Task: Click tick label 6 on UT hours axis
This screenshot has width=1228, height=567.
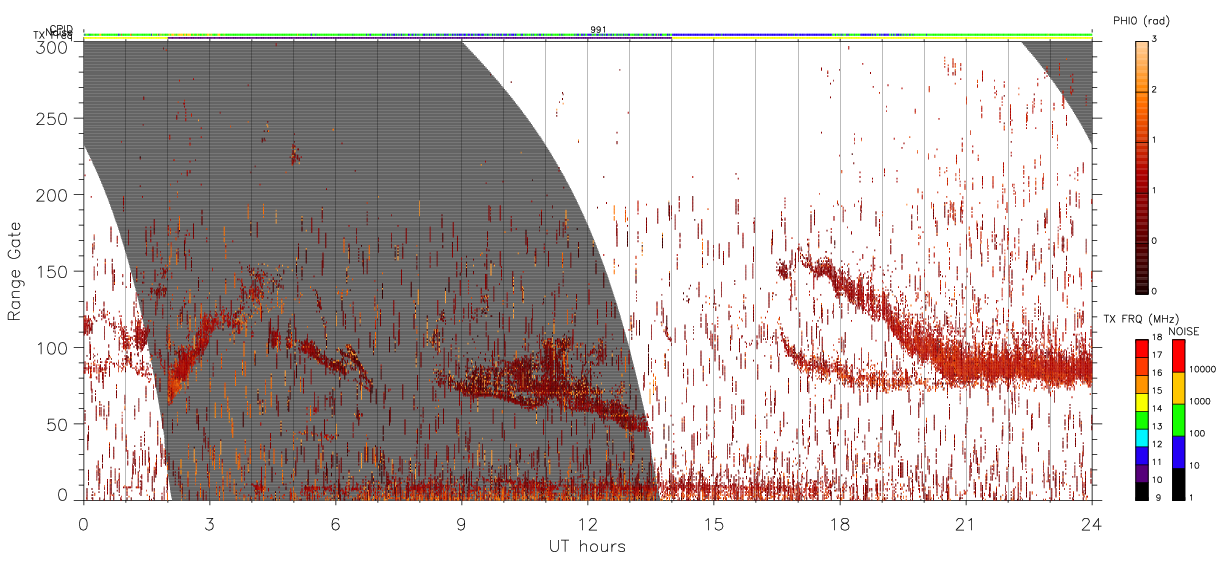Action: pos(336,524)
